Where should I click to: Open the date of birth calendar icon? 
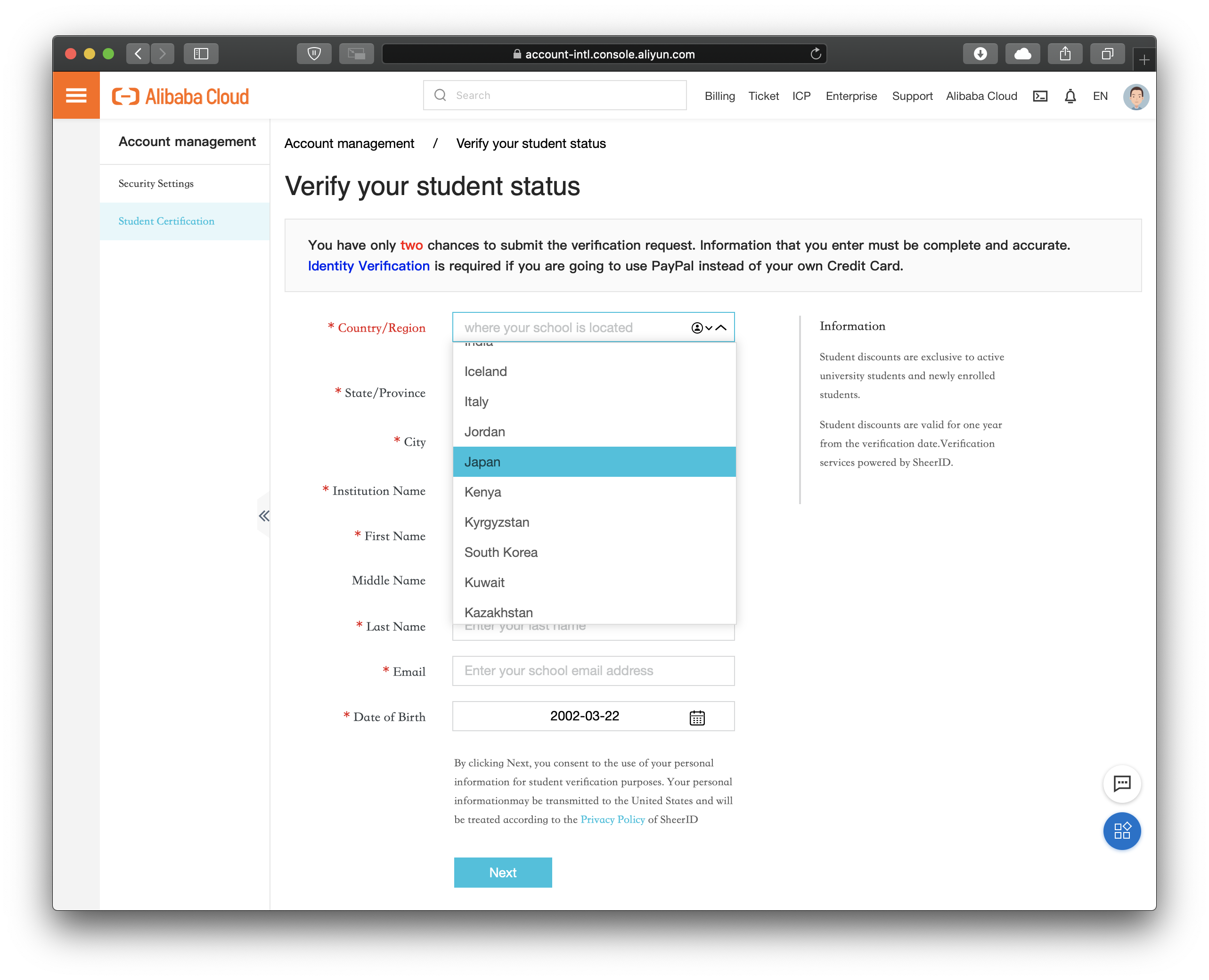(x=697, y=718)
